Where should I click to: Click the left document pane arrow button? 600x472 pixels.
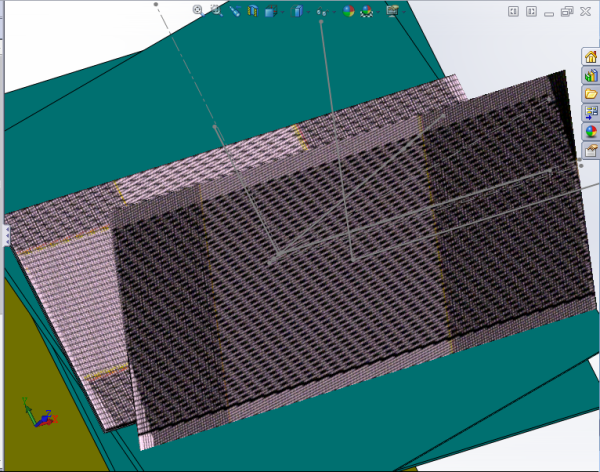click(x=513, y=11)
